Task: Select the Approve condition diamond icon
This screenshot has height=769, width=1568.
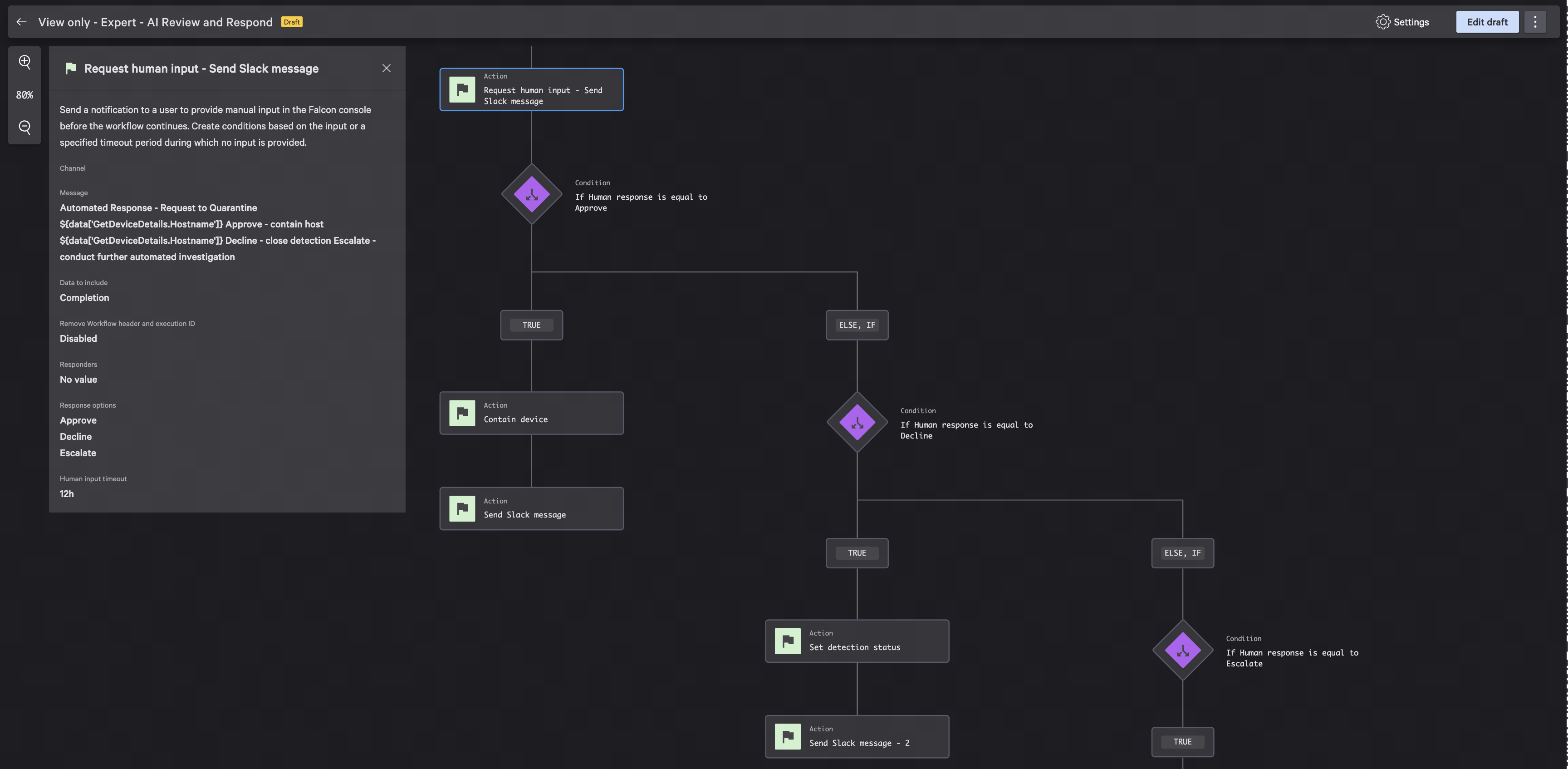Action: click(x=531, y=194)
